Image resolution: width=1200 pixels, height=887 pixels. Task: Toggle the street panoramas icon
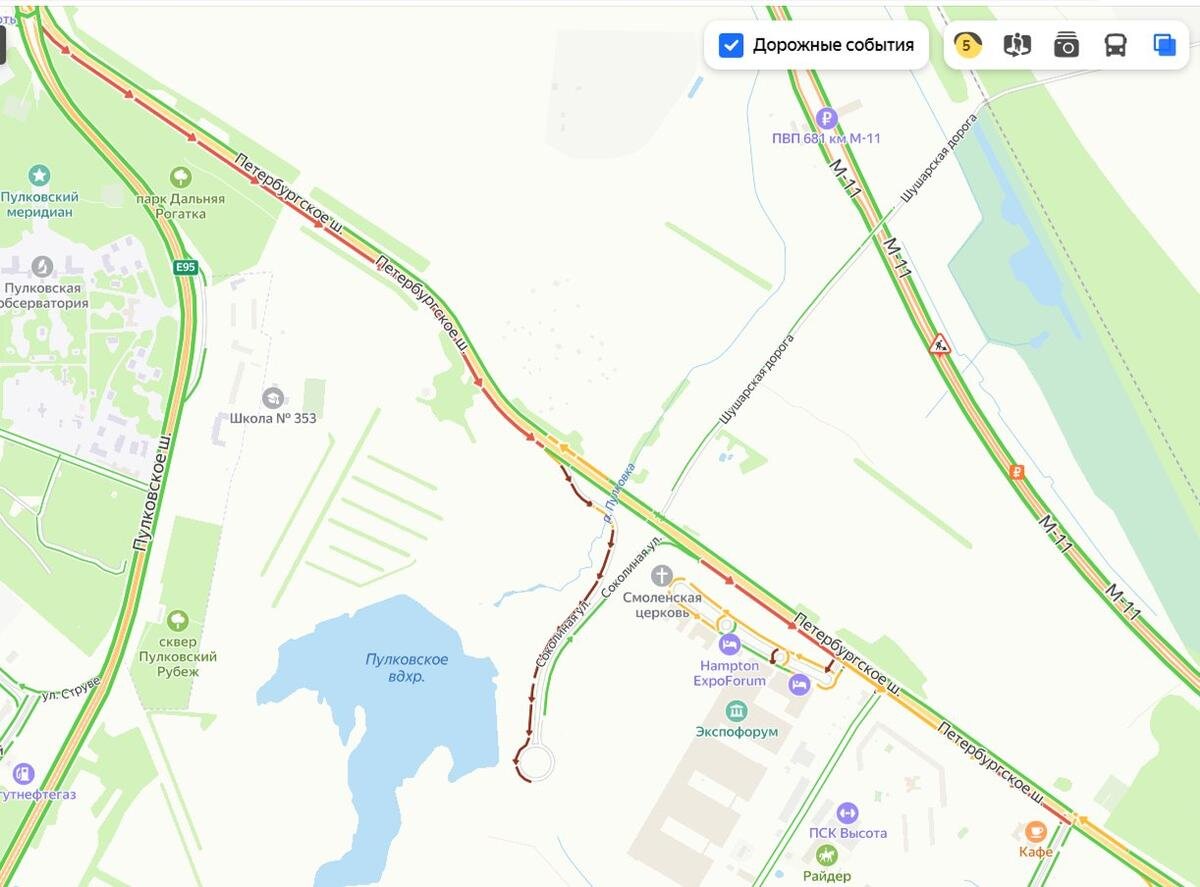(1017, 45)
